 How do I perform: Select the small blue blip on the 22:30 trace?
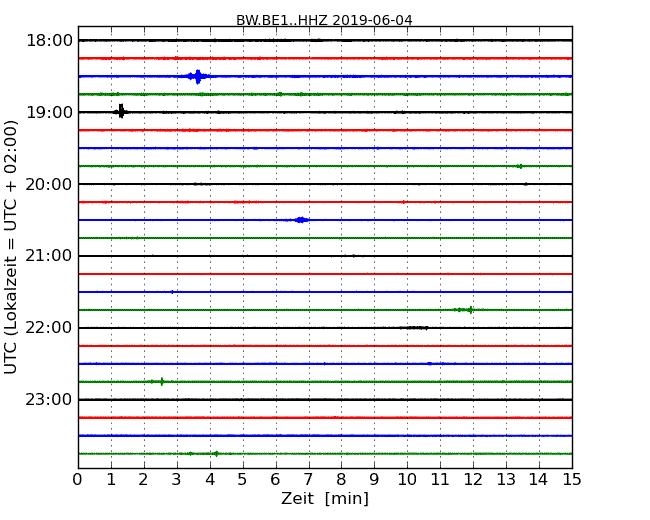[429, 364]
